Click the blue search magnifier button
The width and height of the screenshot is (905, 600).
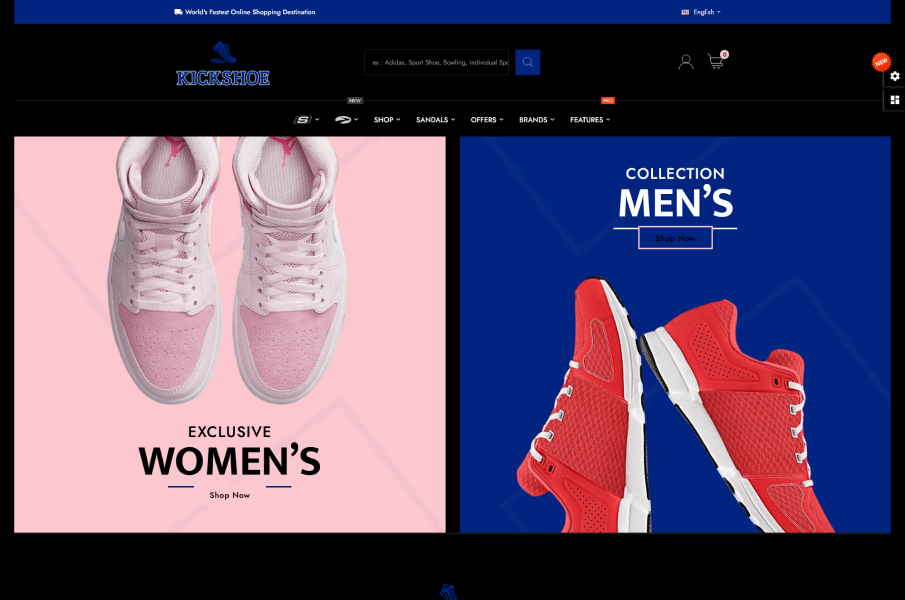pos(527,62)
